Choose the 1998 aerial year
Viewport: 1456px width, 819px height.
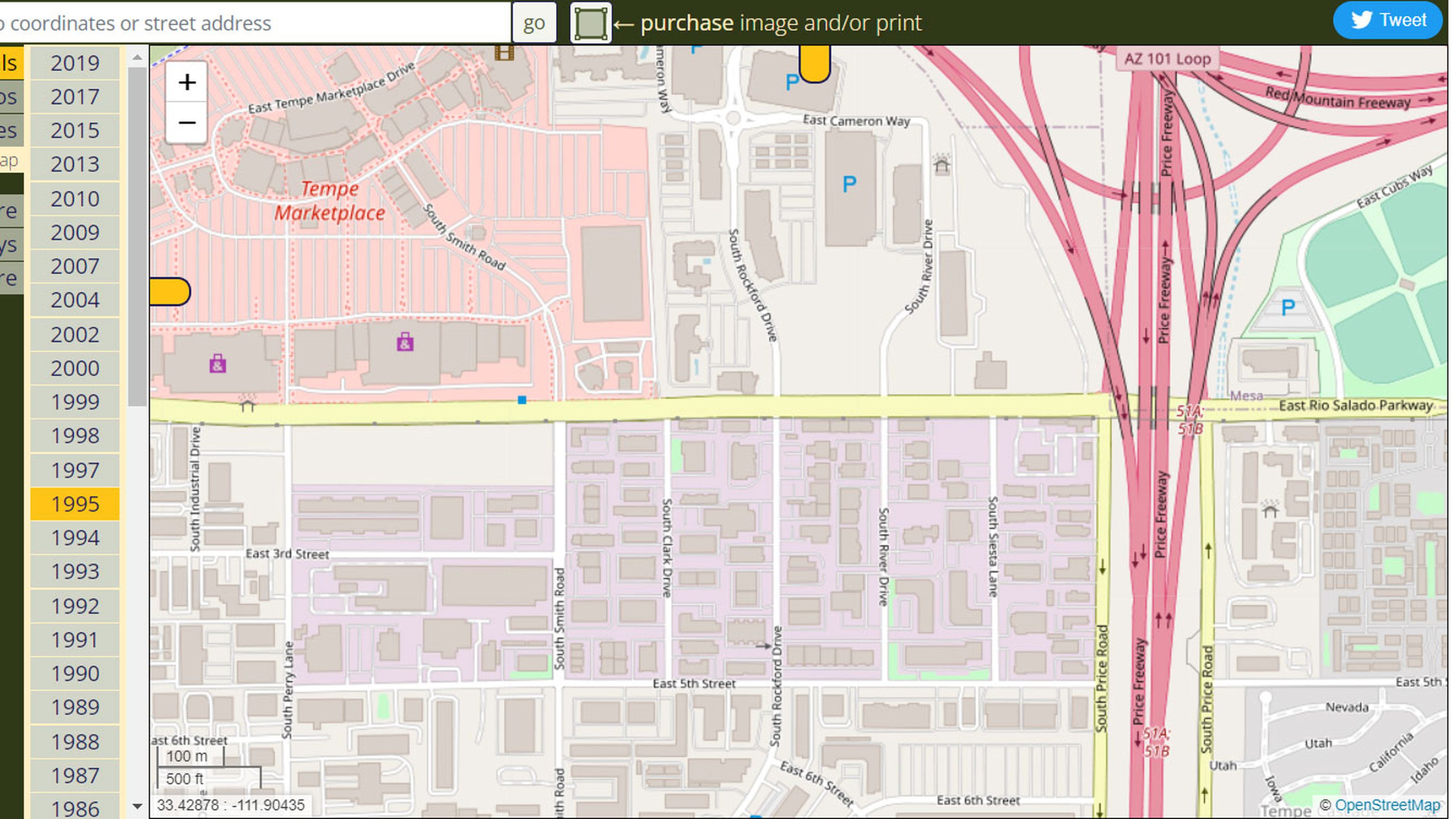click(75, 436)
